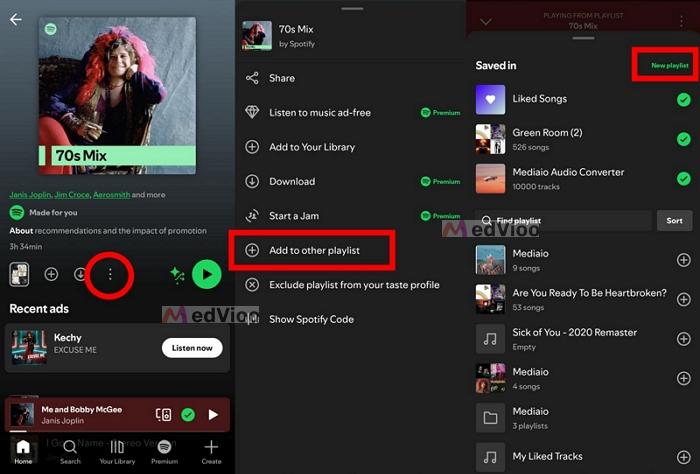
Task: Choose Start a Jam
Action: click(x=352, y=216)
